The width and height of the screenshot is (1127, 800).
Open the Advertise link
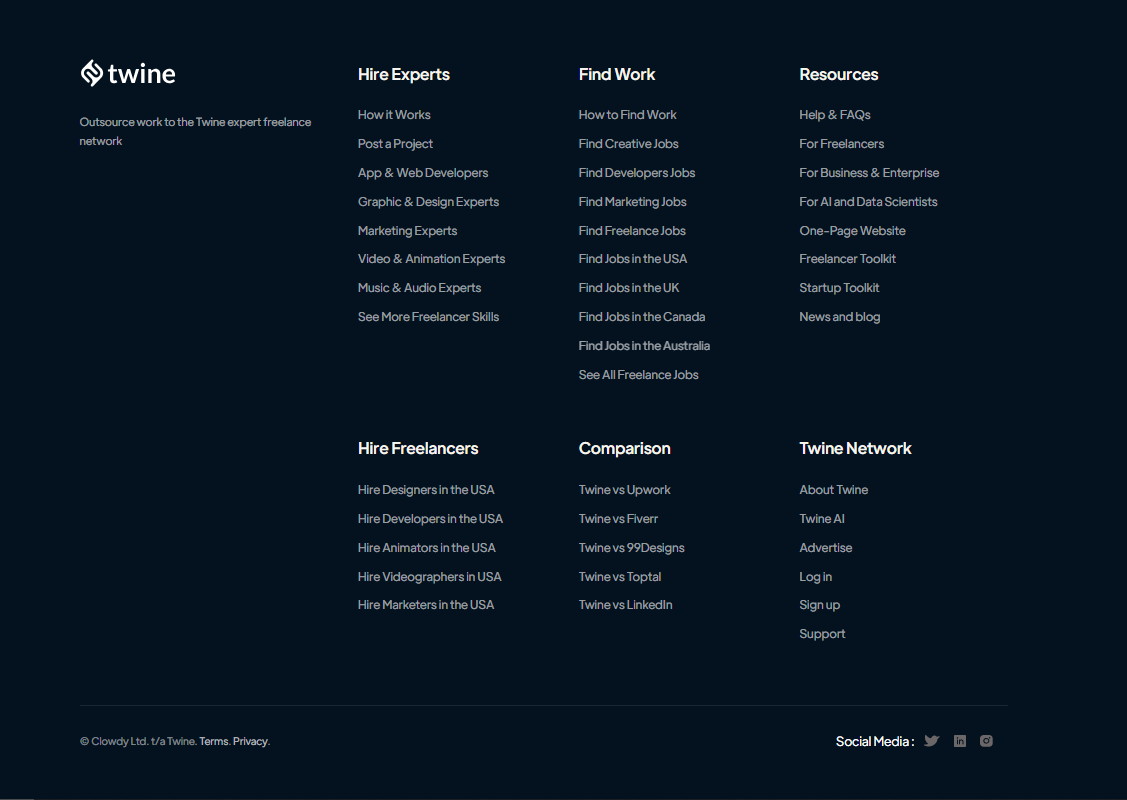pyautogui.click(x=826, y=548)
